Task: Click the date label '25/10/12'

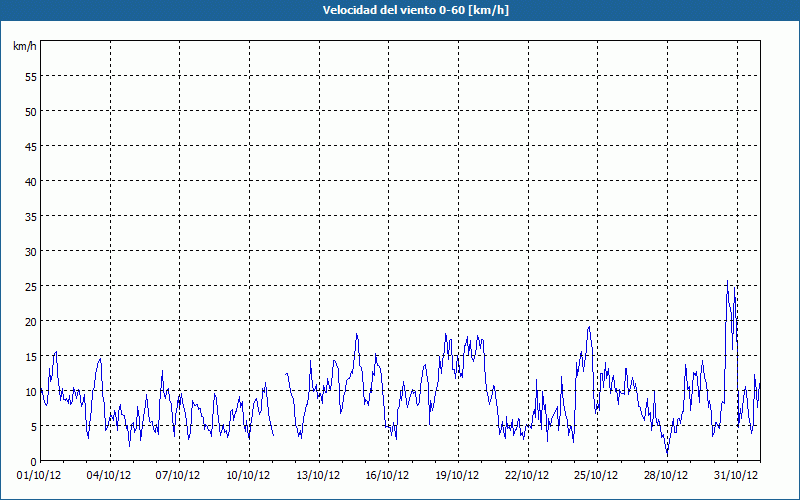Action: pos(596,475)
